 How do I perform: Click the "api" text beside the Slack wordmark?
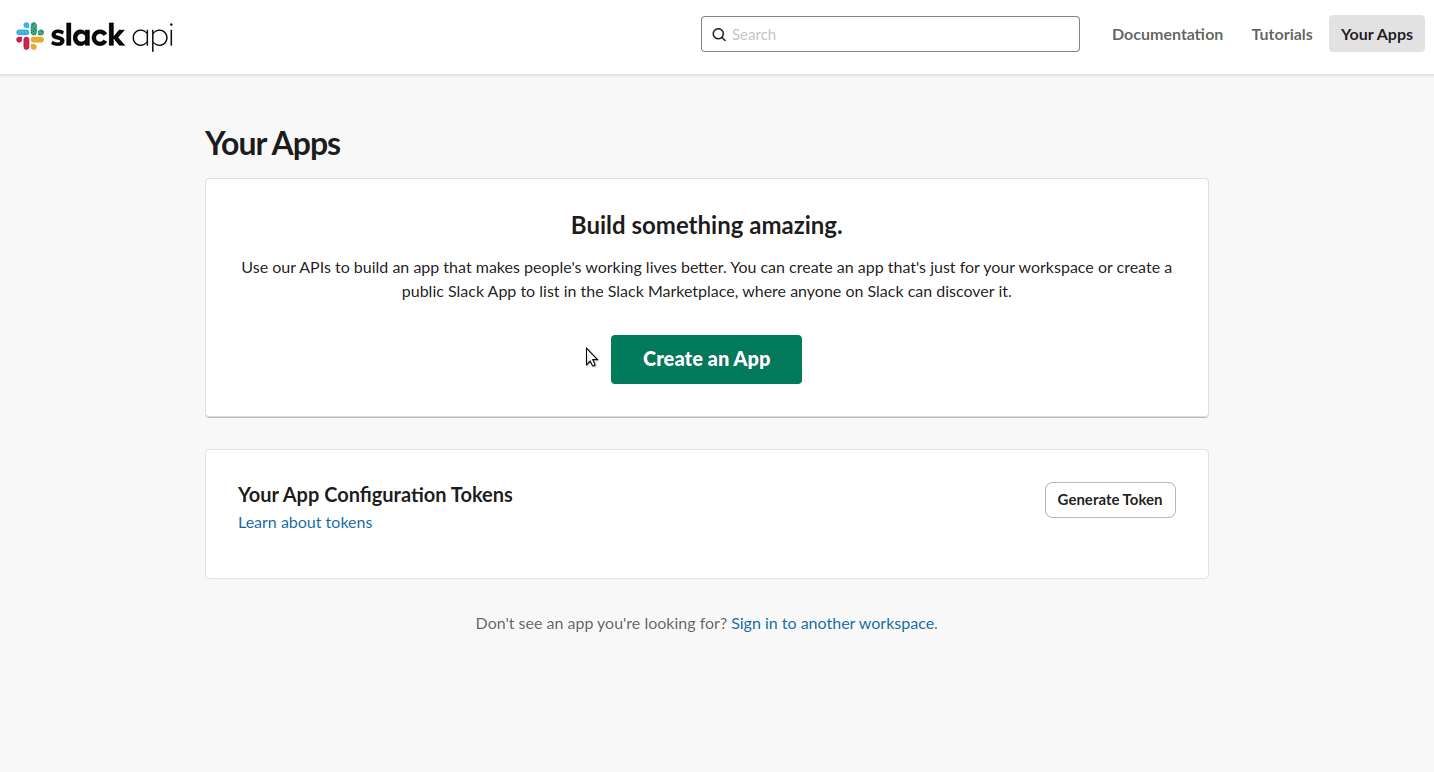click(151, 36)
